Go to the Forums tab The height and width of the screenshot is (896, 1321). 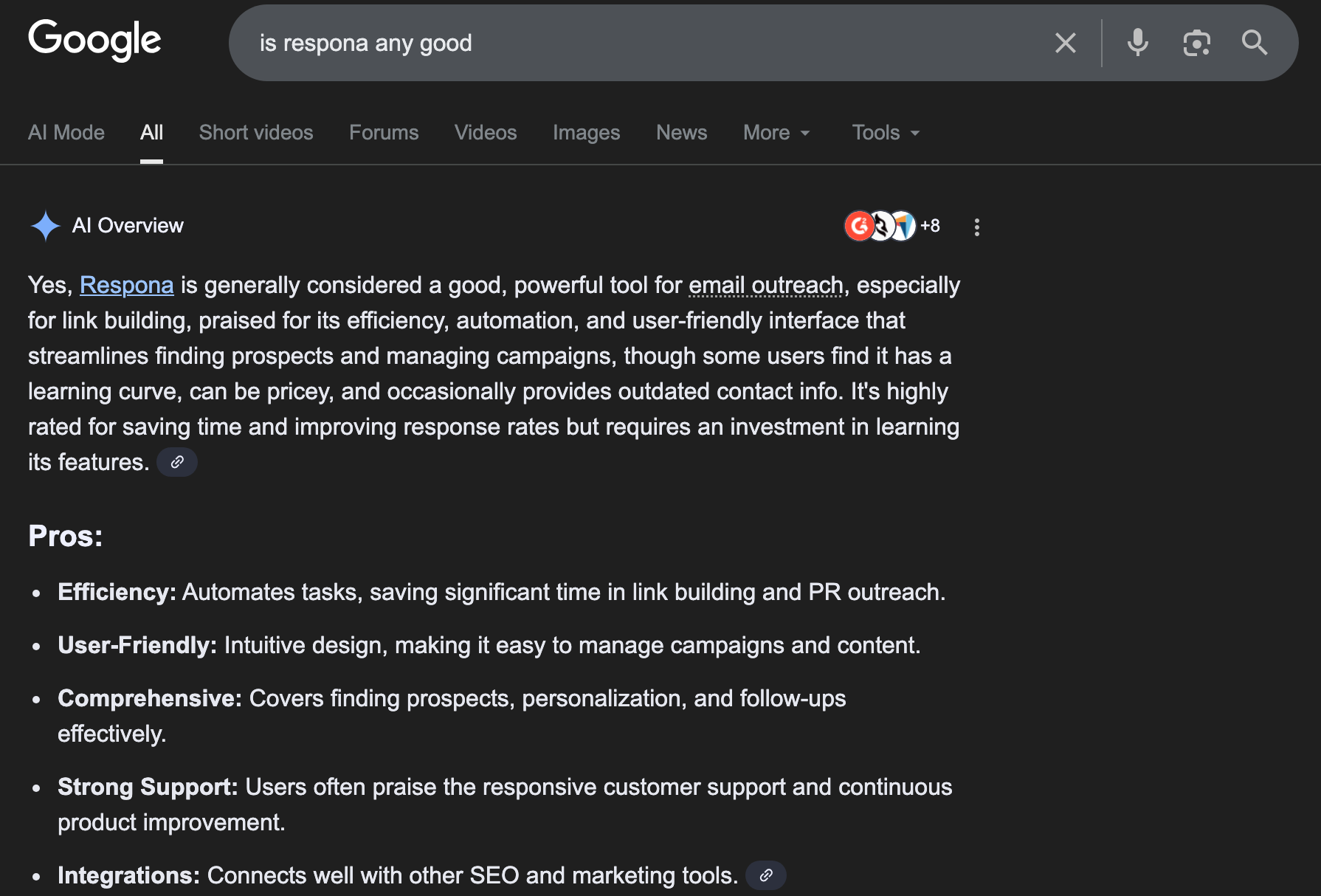[x=384, y=133]
